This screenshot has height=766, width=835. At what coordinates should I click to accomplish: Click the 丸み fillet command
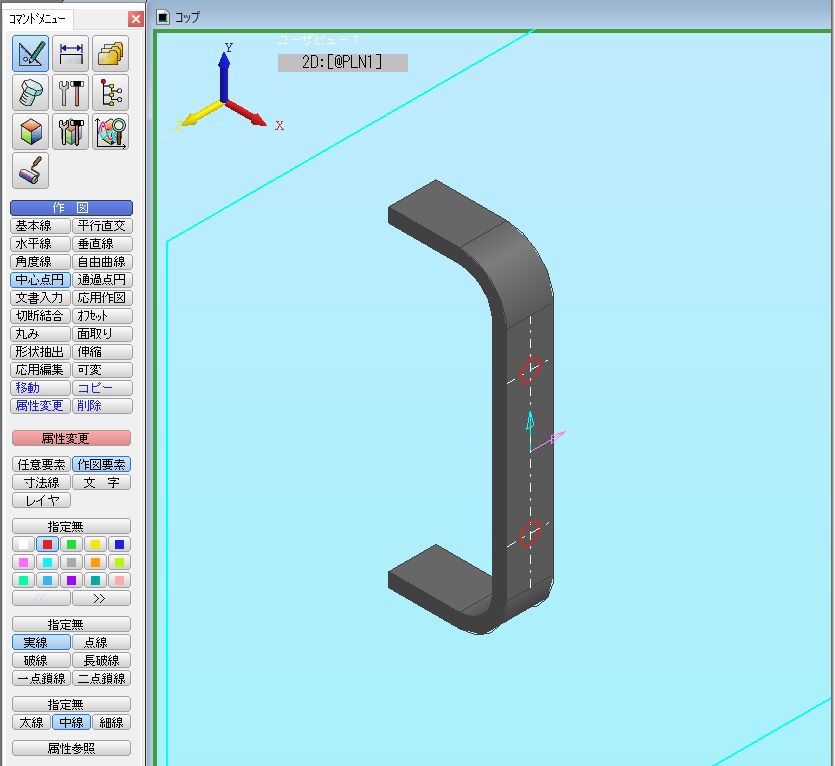pos(40,334)
